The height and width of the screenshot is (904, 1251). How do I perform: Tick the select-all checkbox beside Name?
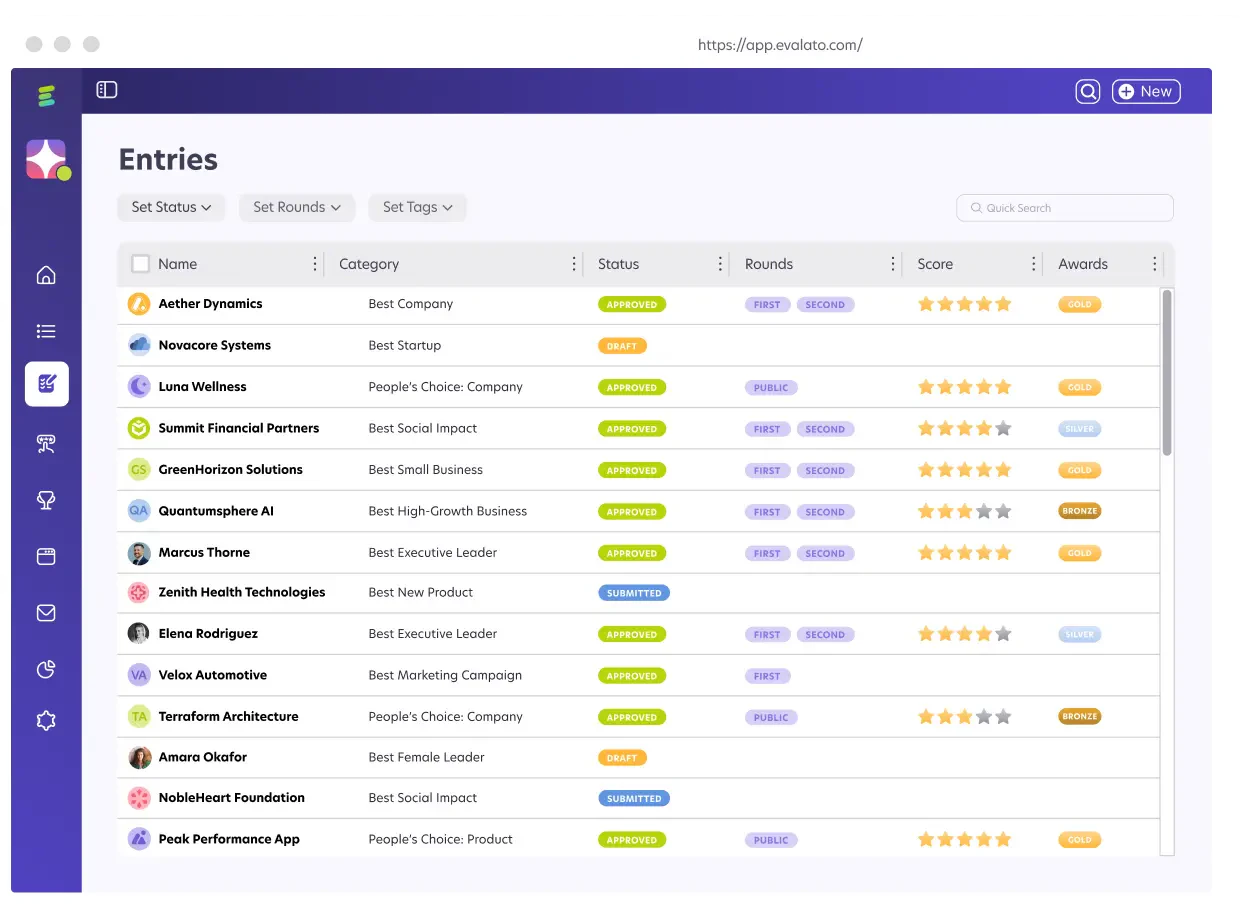point(141,264)
